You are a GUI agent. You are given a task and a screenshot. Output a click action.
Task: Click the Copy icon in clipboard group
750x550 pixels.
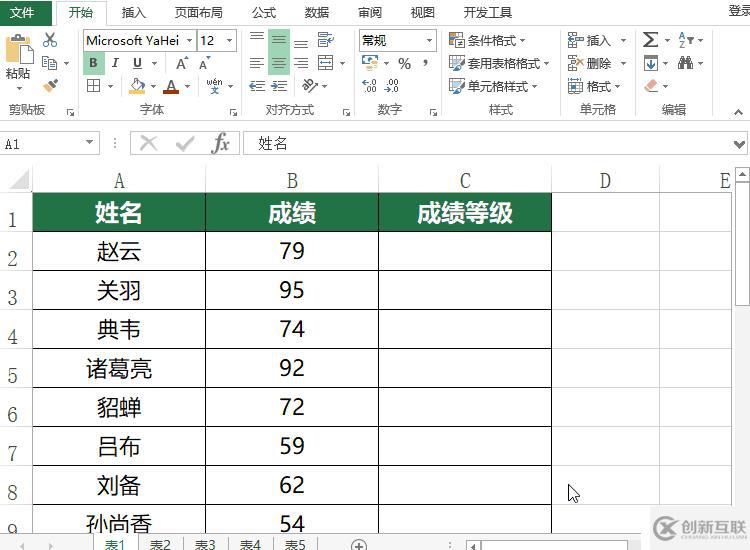(49, 63)
